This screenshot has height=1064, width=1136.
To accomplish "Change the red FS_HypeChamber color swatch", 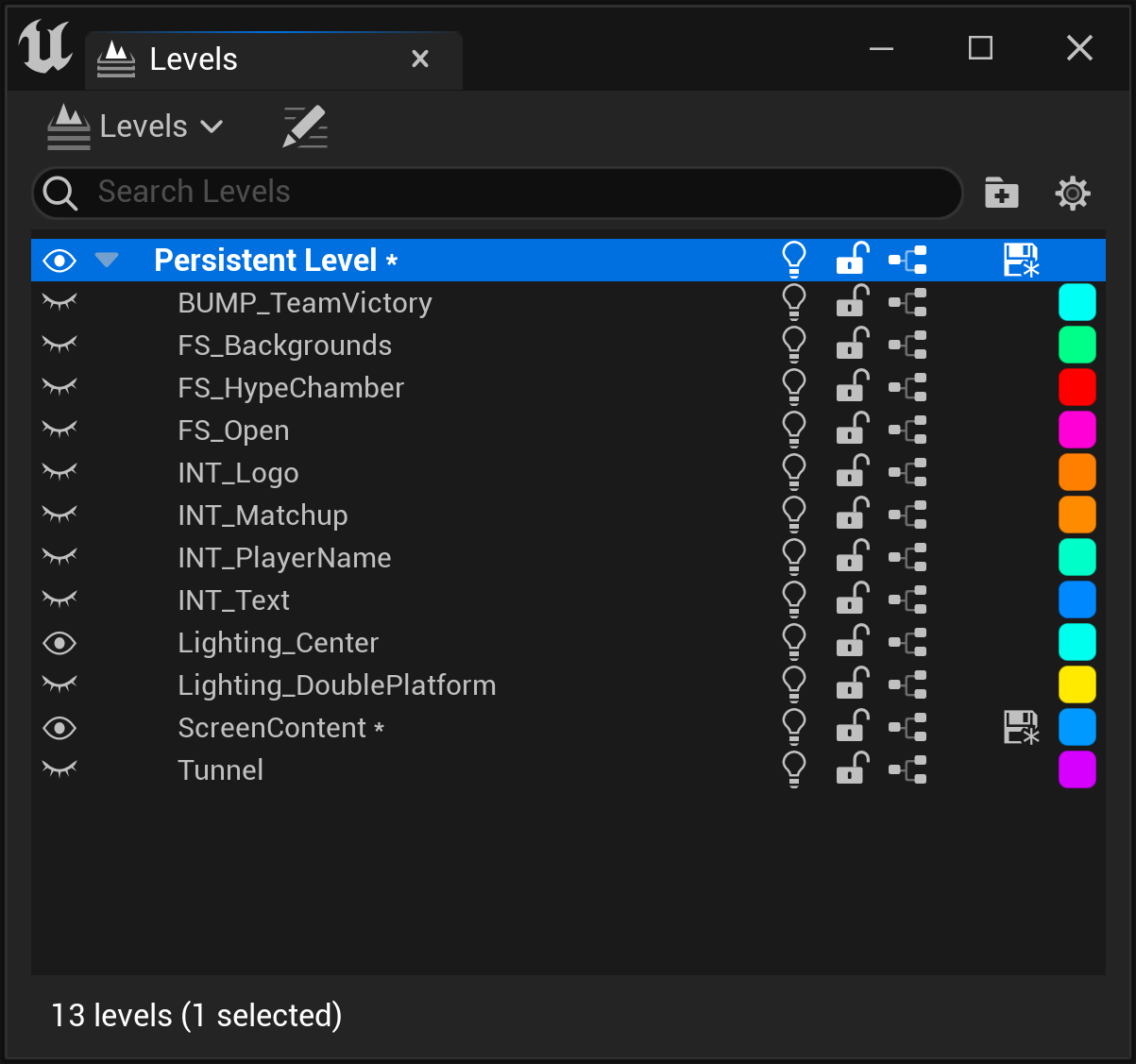I will click(x=1077, y=387).
